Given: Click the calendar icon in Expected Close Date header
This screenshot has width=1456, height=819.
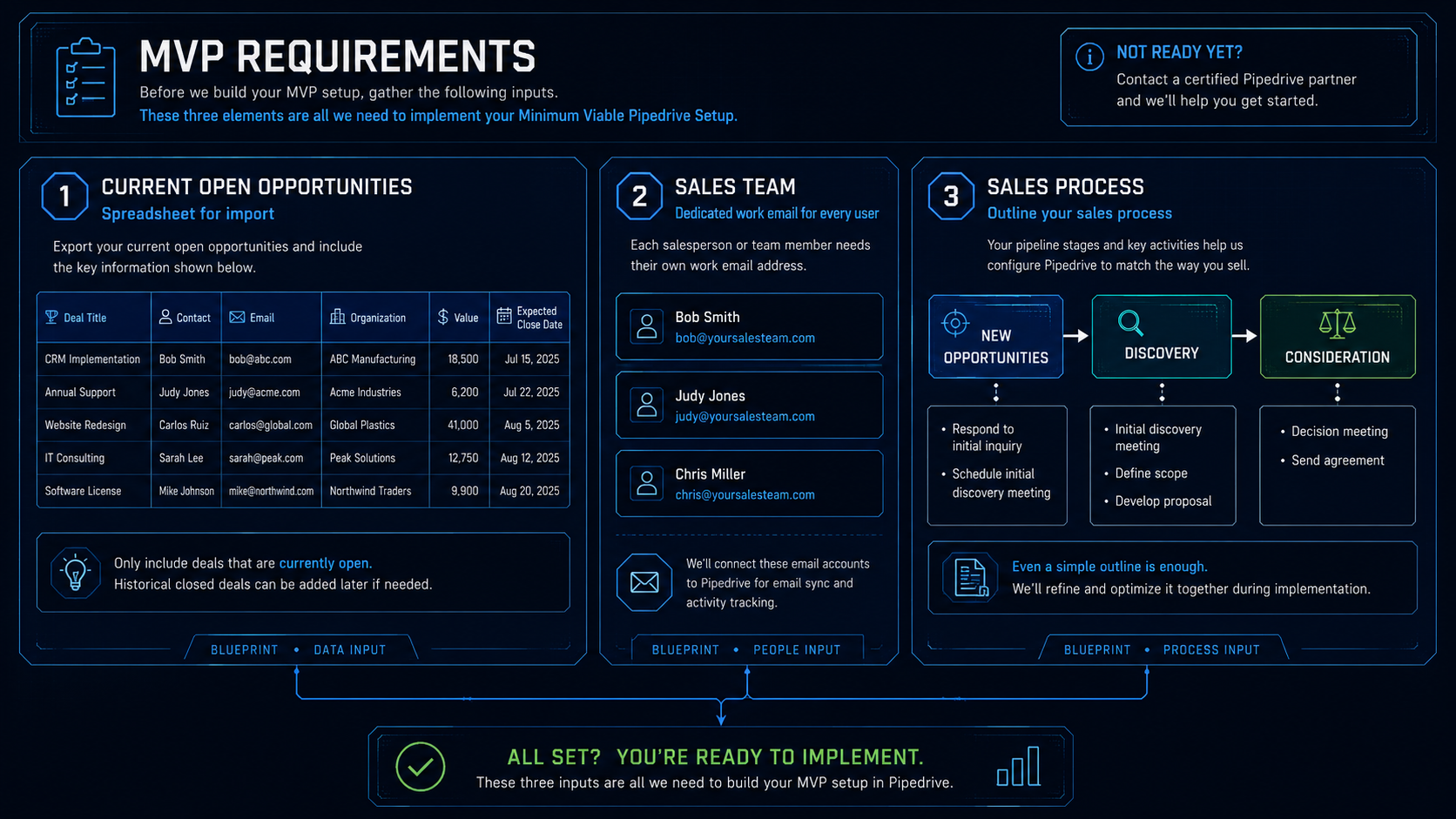Looking at the screenshot, I should pyautogui.click(x=504, y=316).
